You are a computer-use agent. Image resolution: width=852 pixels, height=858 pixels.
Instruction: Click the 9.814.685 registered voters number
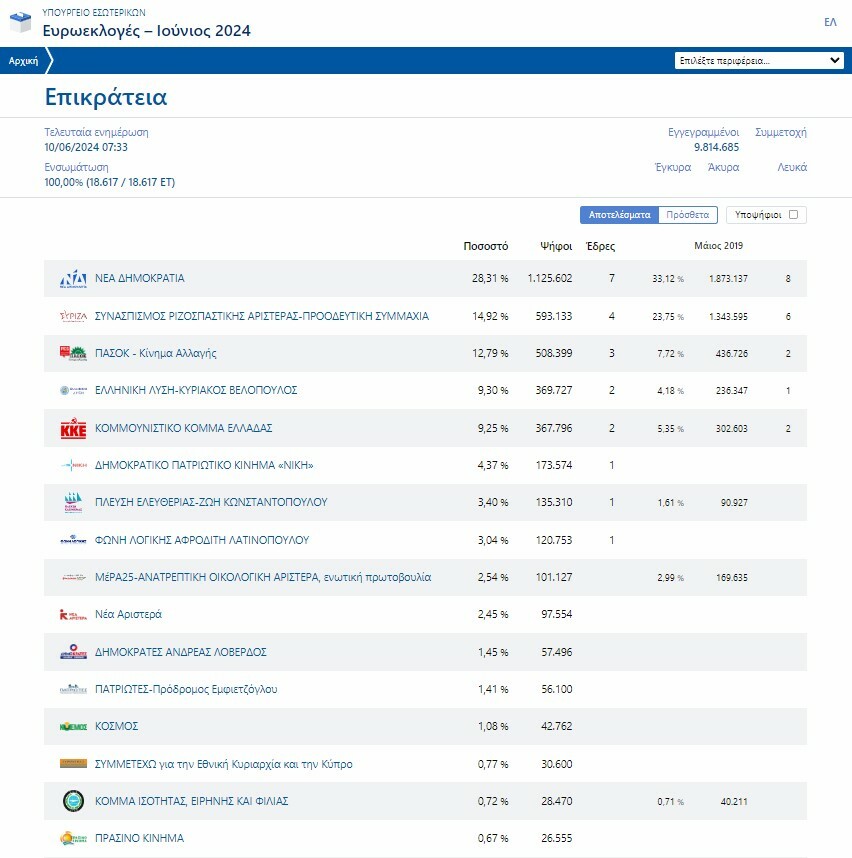(716, 147)
